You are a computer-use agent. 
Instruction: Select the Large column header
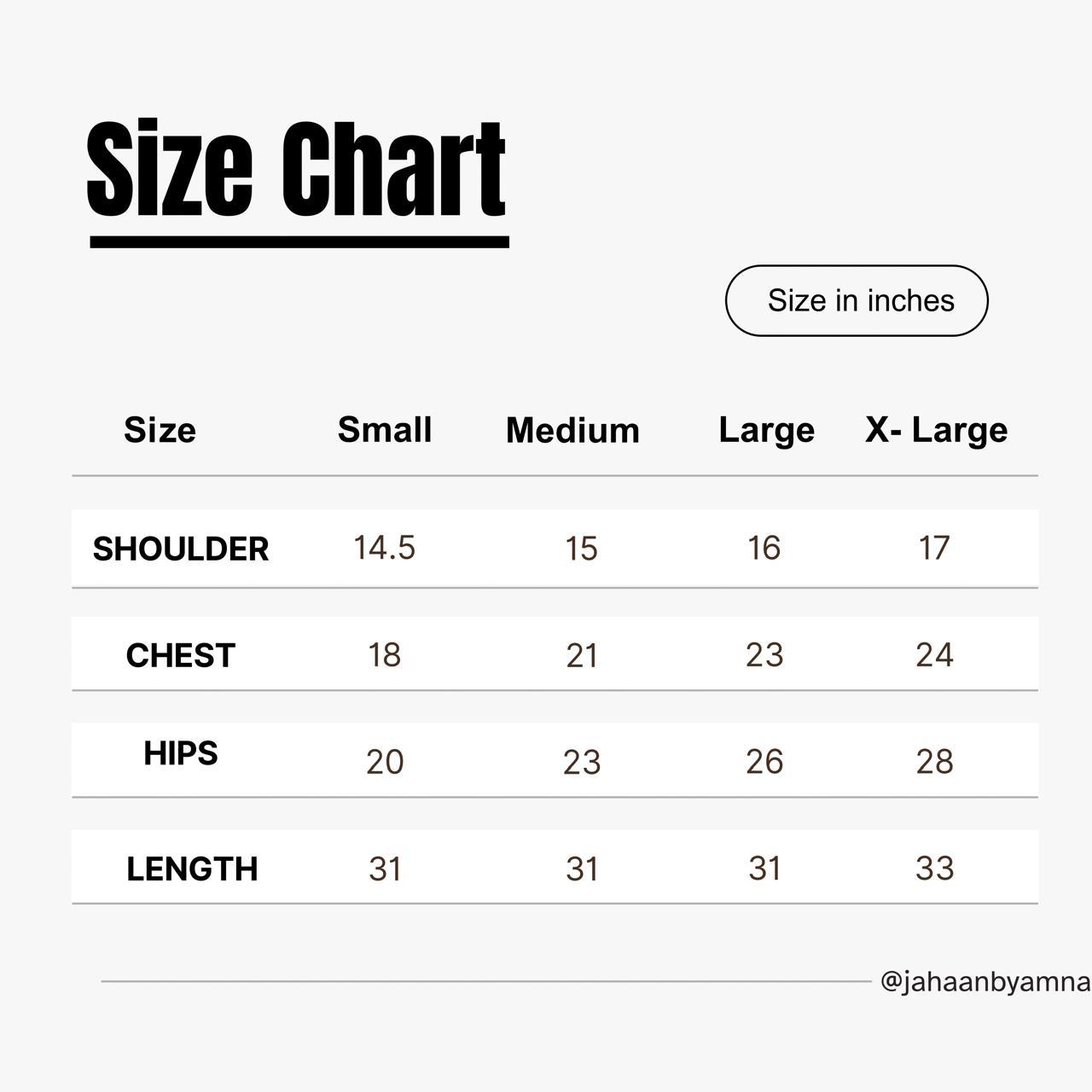tap(766, 431)
